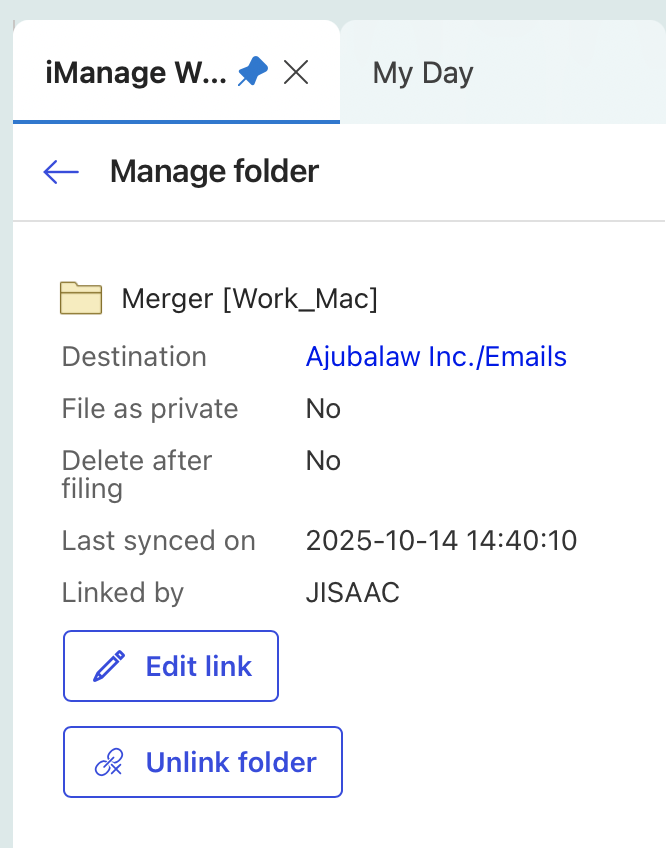The width and height of the screenshot is (666, 848).
Task: Click the folder icon beside Merger [Work_Mac]
Action: [x=81, y=298]
